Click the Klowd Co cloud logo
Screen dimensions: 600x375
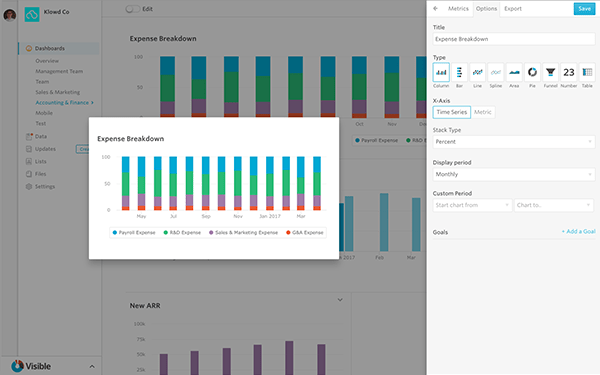click(x=32, y=15)
